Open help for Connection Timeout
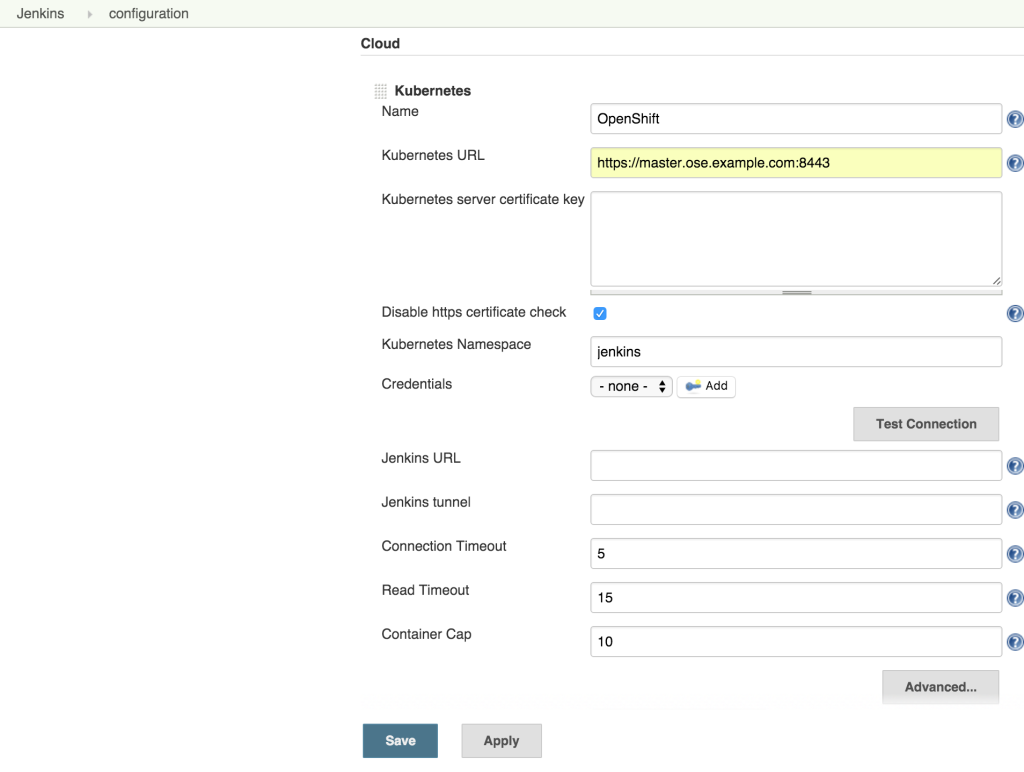The height and width of the screenshot is (772, 1024). tap(1015, 553)
